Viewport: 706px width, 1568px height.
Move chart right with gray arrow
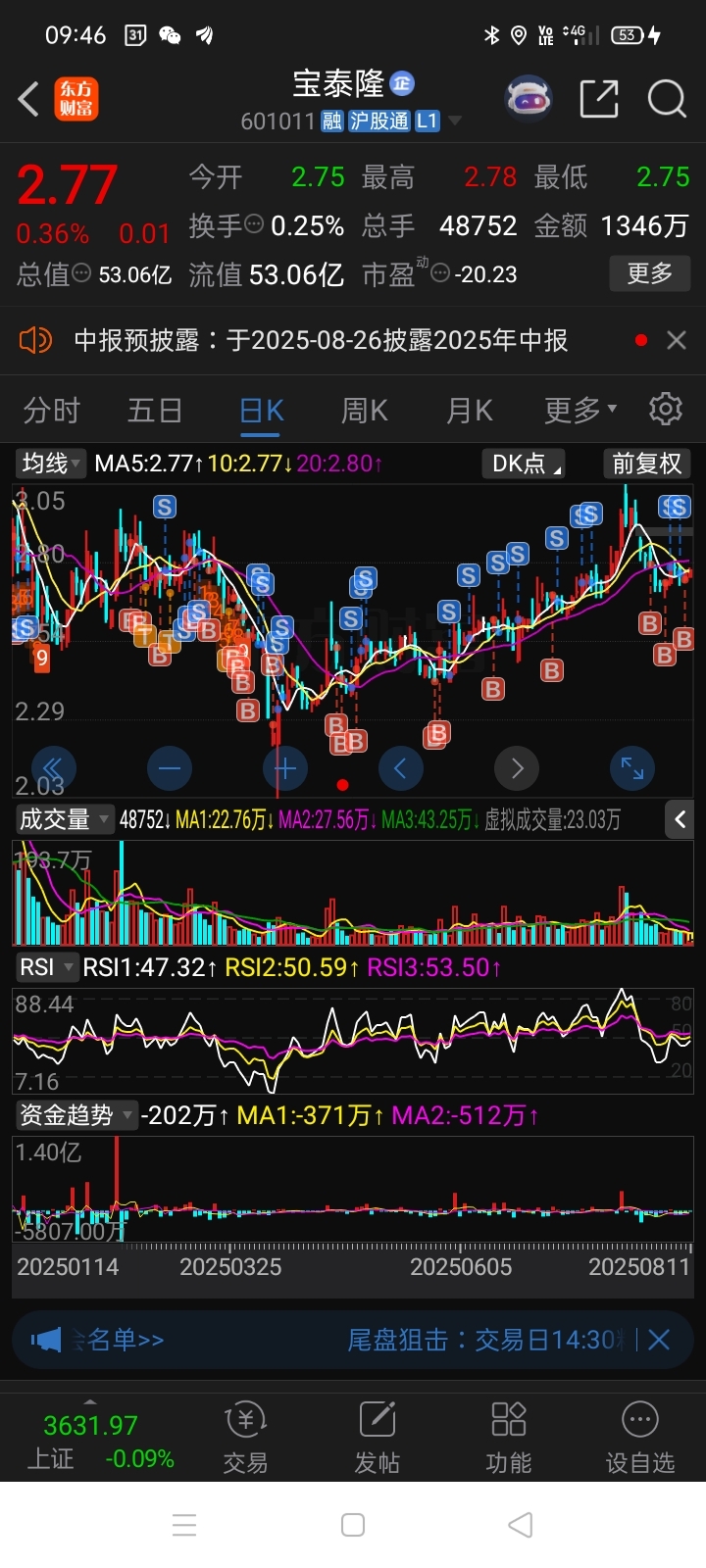tap(517, 768)
